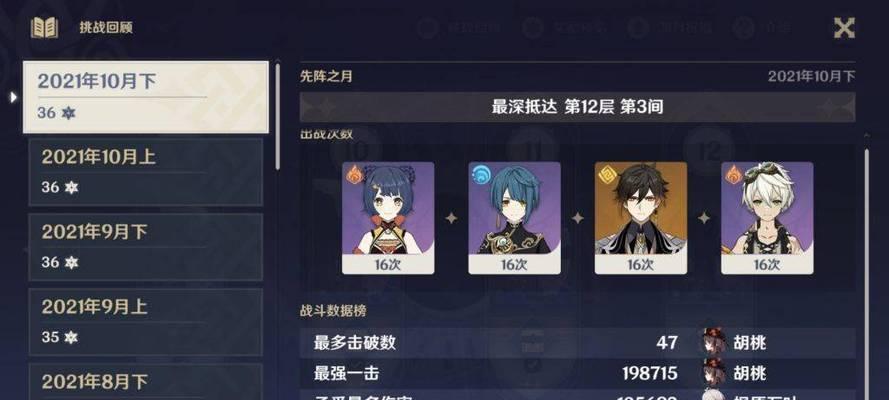Click the Pyro element icon on Xiangling's card

click(x=354, y=175)
